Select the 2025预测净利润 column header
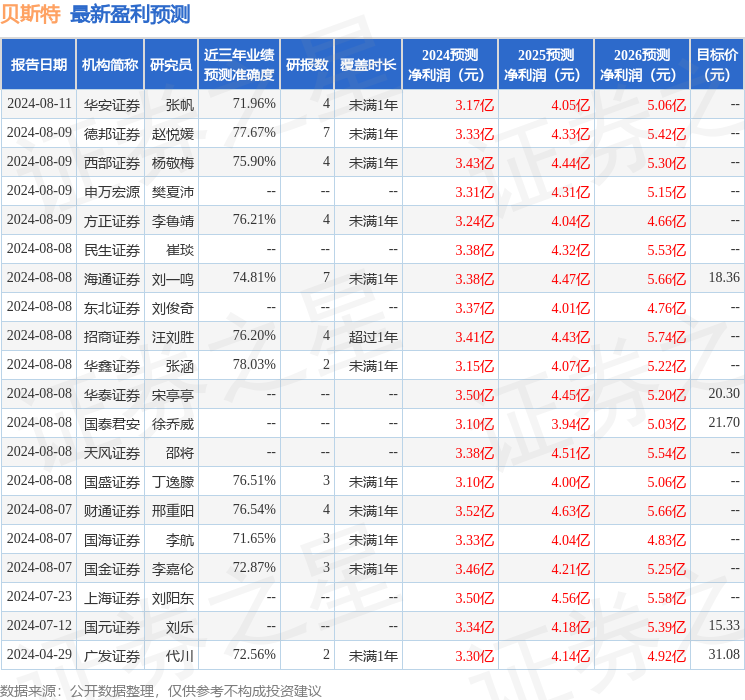Viewport: 745px width, 700px height. pos(546,65)
